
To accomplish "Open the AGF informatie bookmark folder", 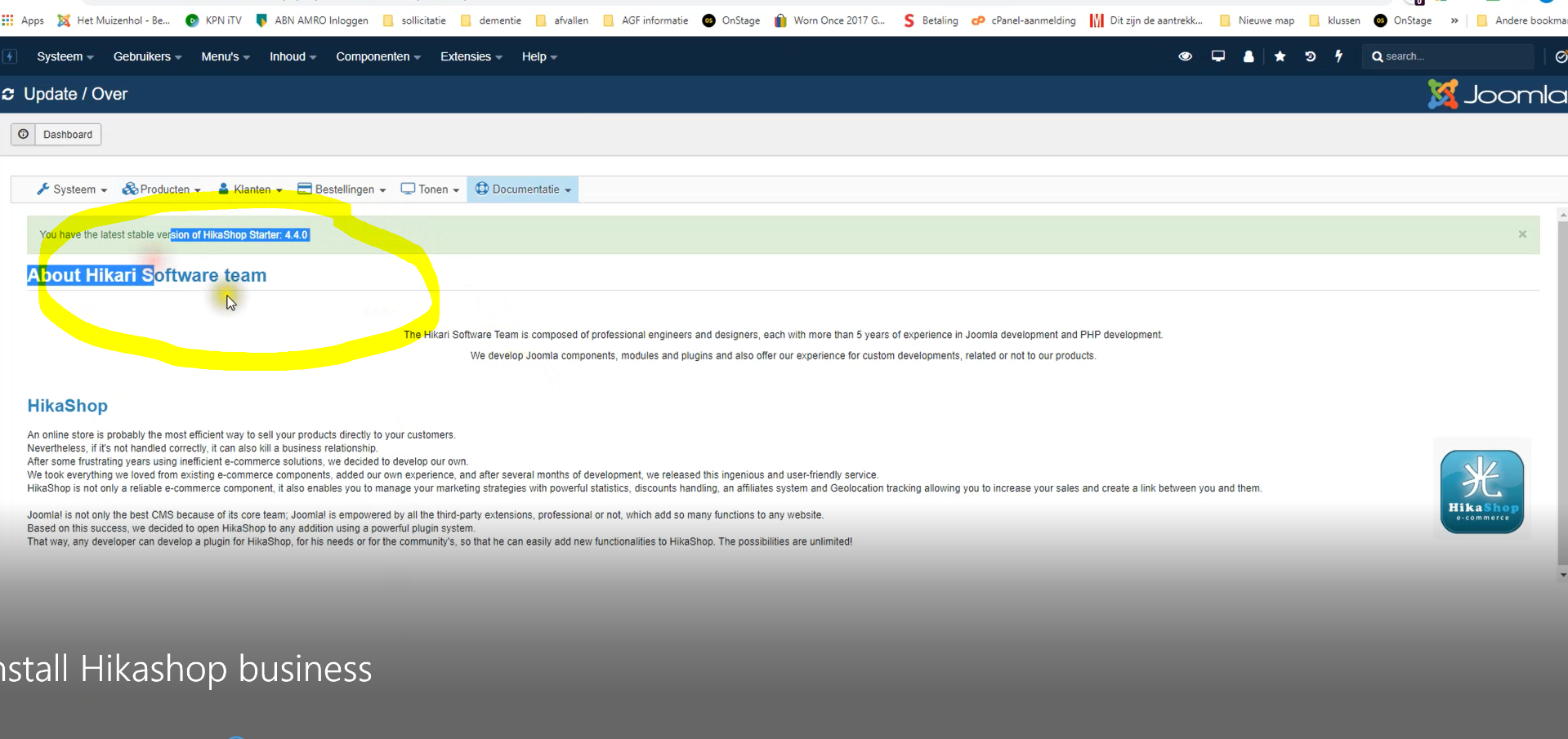I will 646,20.
